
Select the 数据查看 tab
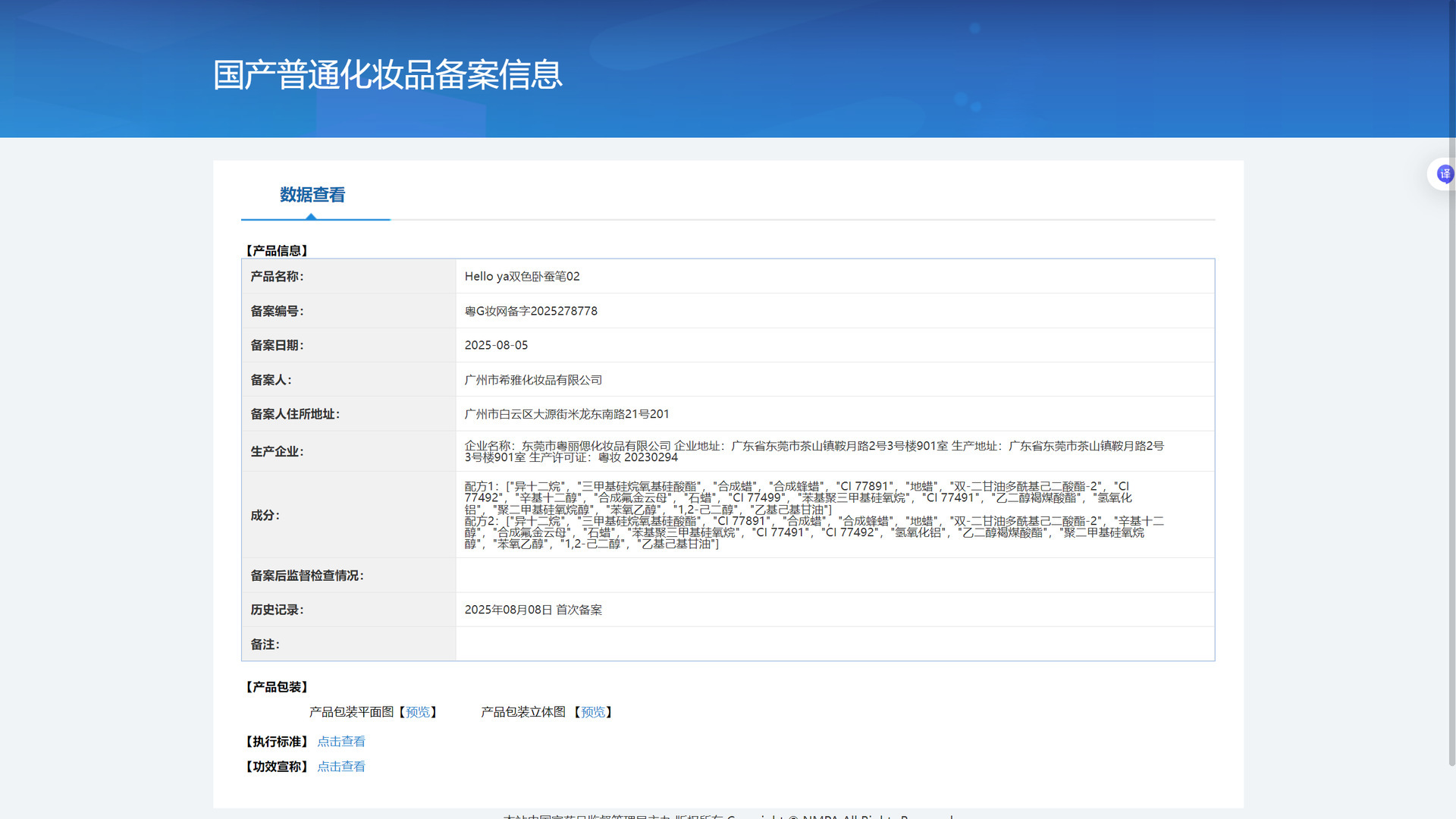click(312, 196)
